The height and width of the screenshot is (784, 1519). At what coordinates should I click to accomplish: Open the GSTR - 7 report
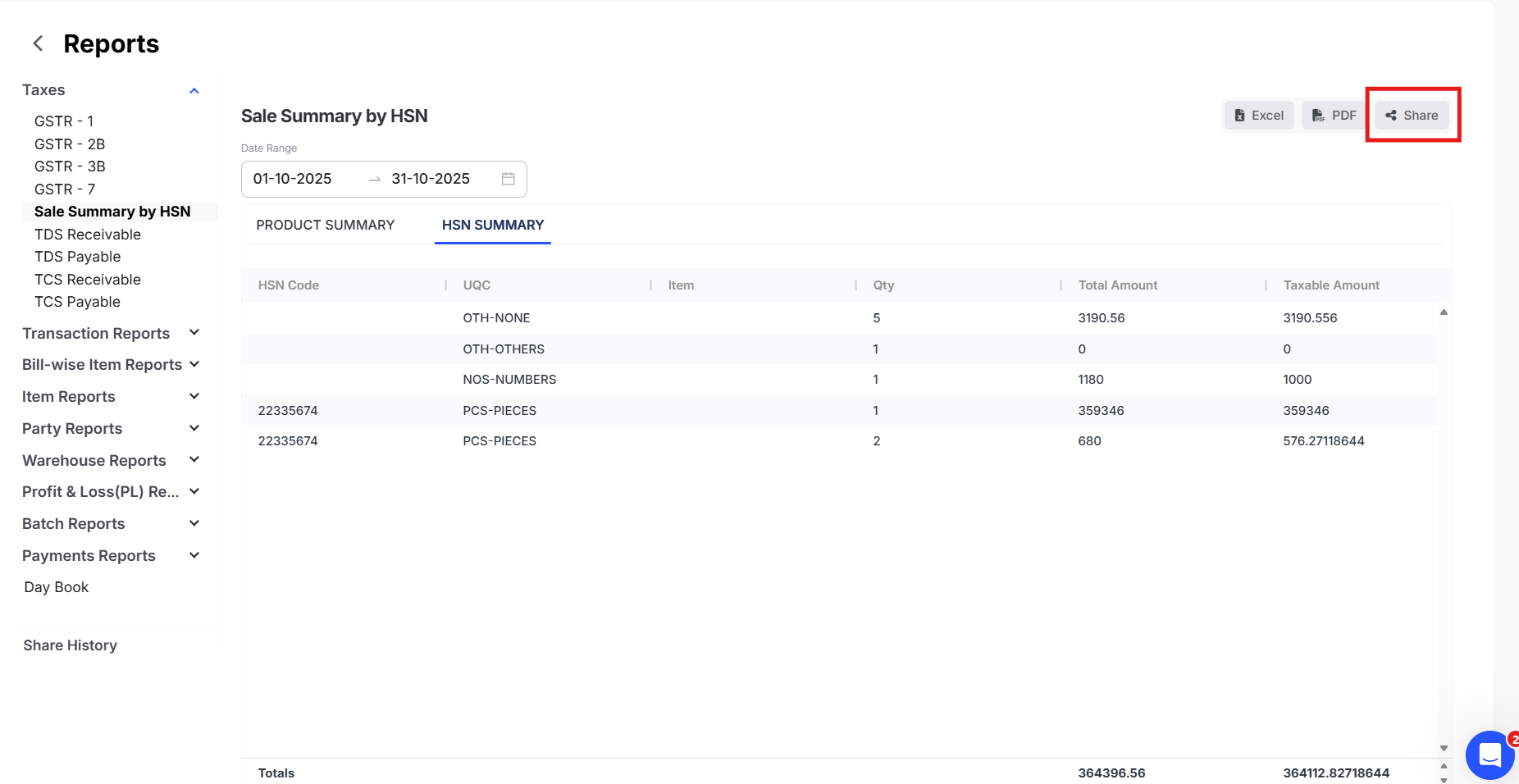pyautogui.click(x=65, y=189)
